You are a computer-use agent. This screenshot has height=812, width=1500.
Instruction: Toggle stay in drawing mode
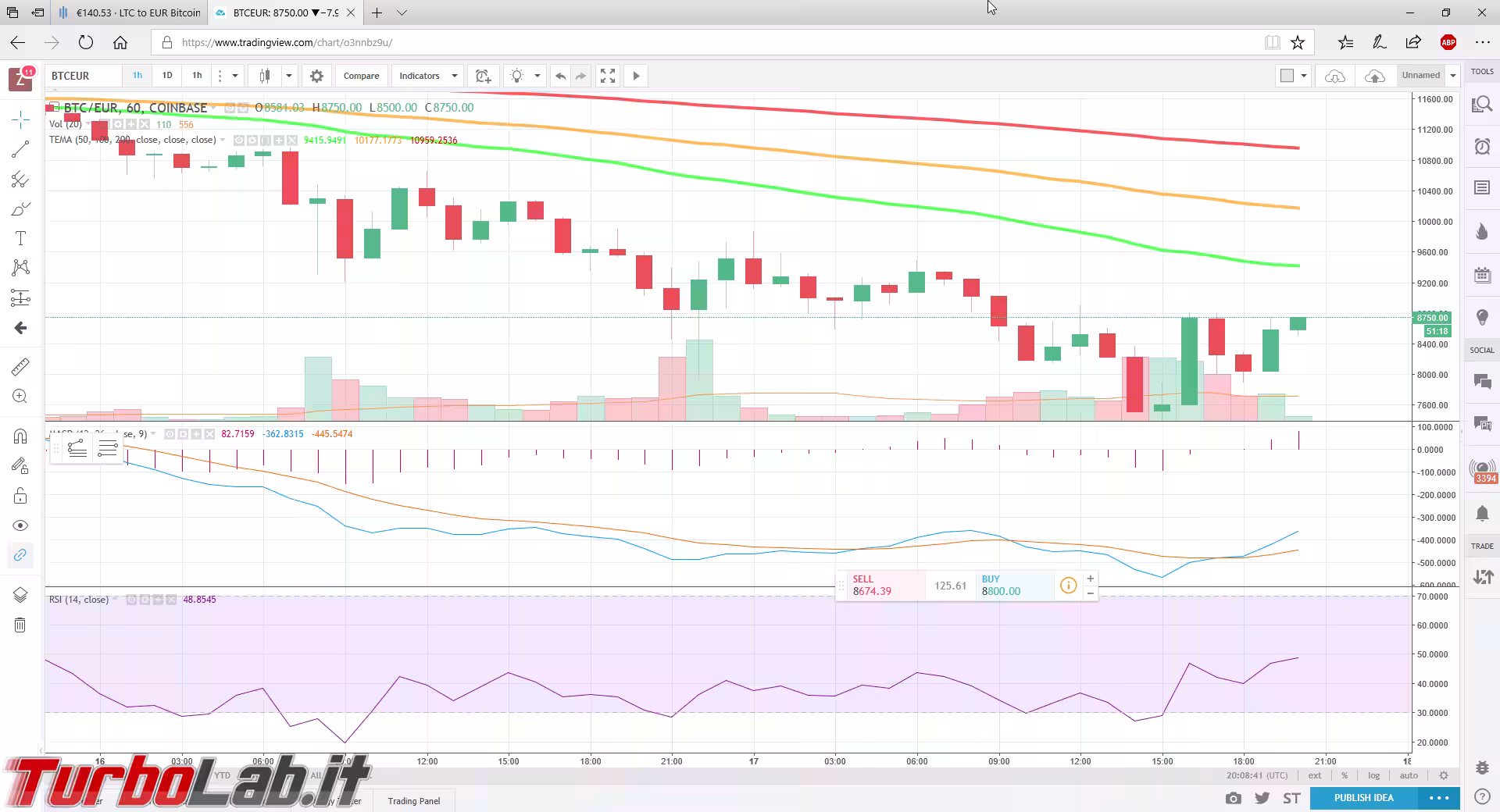pyautogui.click(x=20, y=466)
